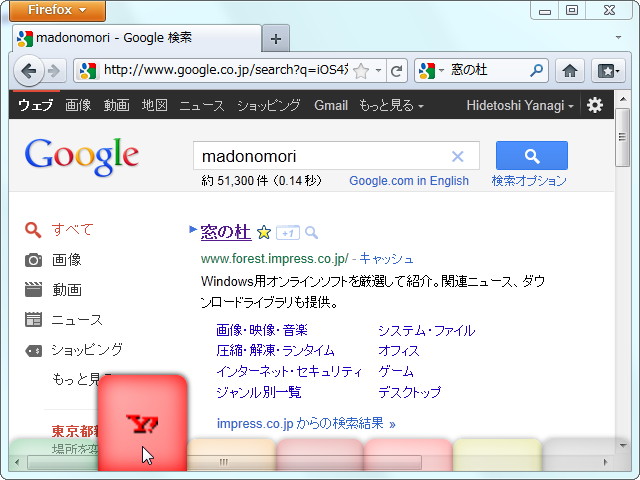Click the horizontal scrollbar right arrow
Viewport: 640px width, 480px height.
[606, 462]
